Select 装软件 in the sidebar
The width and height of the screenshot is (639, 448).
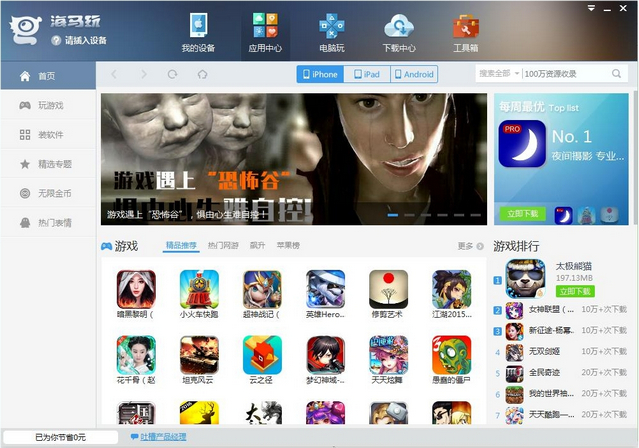48,135
